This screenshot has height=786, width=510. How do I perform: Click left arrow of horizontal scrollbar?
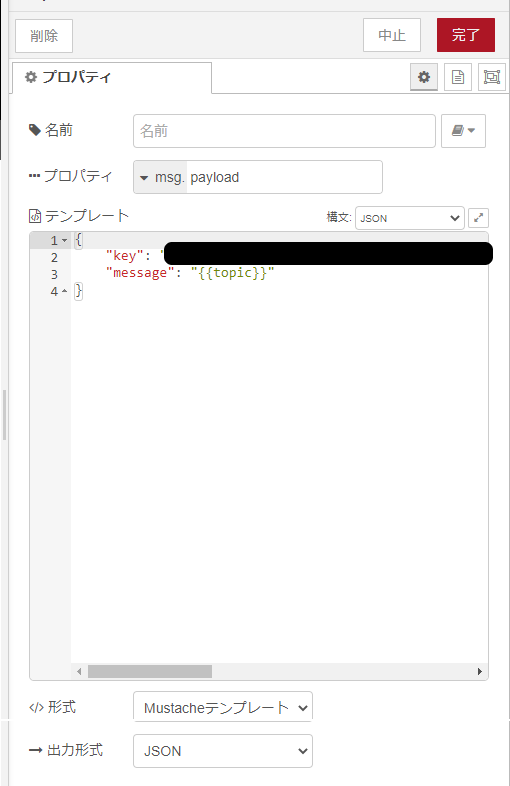(x=79, y=671)
